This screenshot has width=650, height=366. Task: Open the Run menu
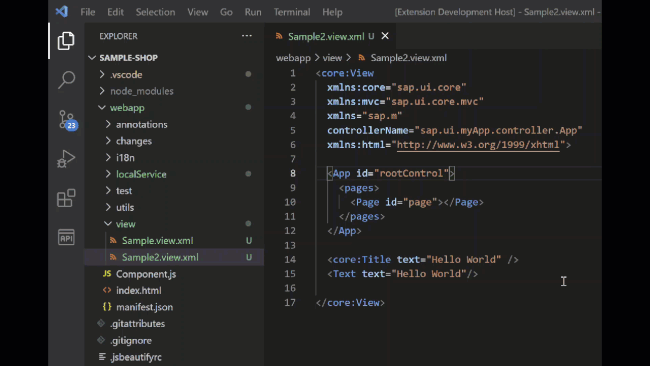pos(253,12)
